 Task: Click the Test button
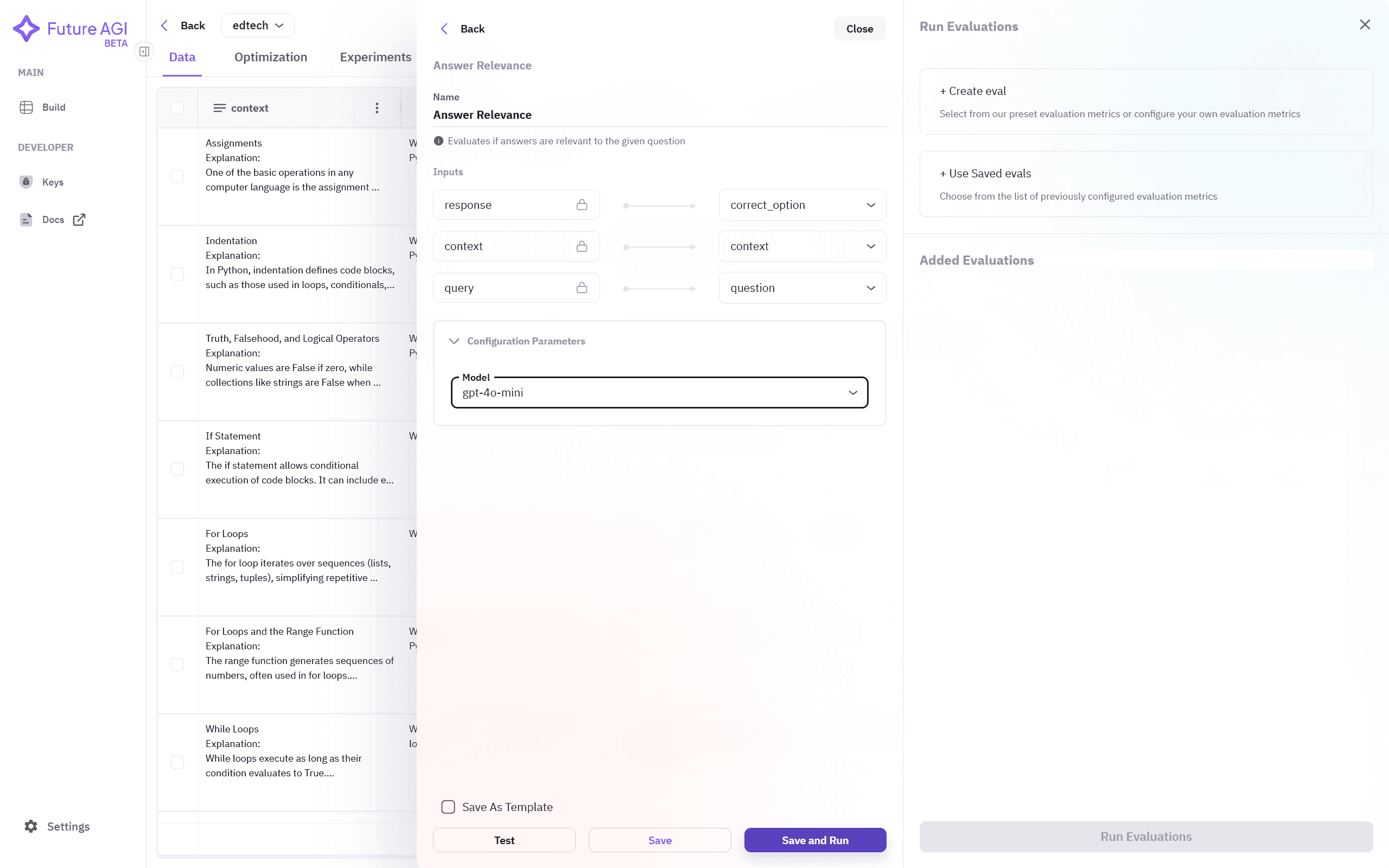(x=504, y=840)
